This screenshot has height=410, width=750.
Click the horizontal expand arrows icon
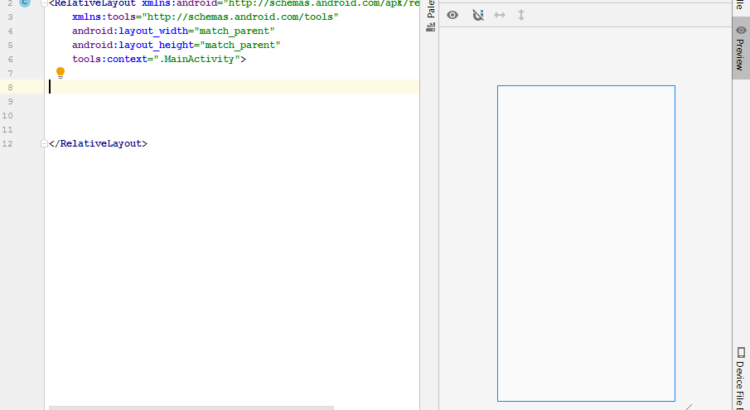[x=500, y=15]
